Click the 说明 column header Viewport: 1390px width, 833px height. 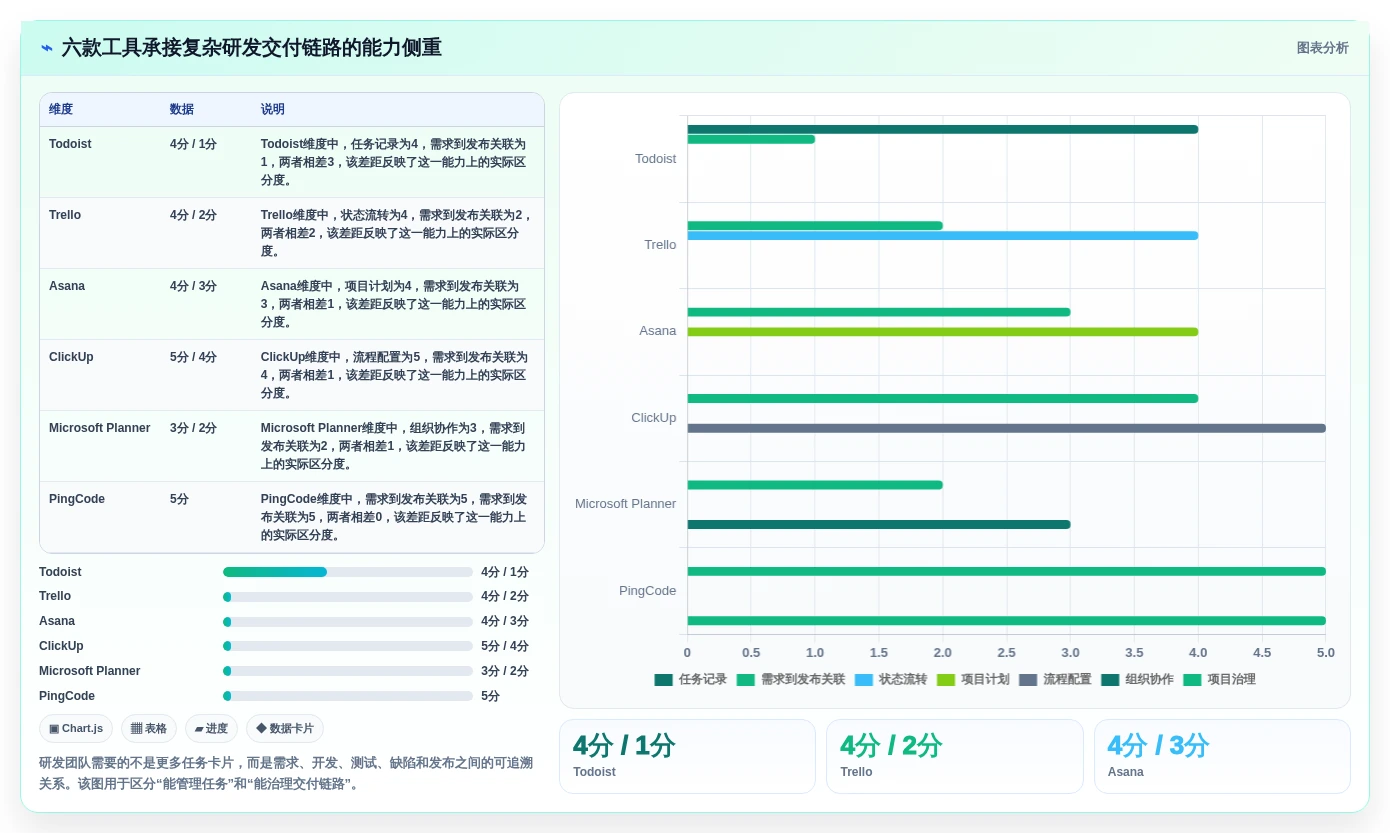click(273, 109)
